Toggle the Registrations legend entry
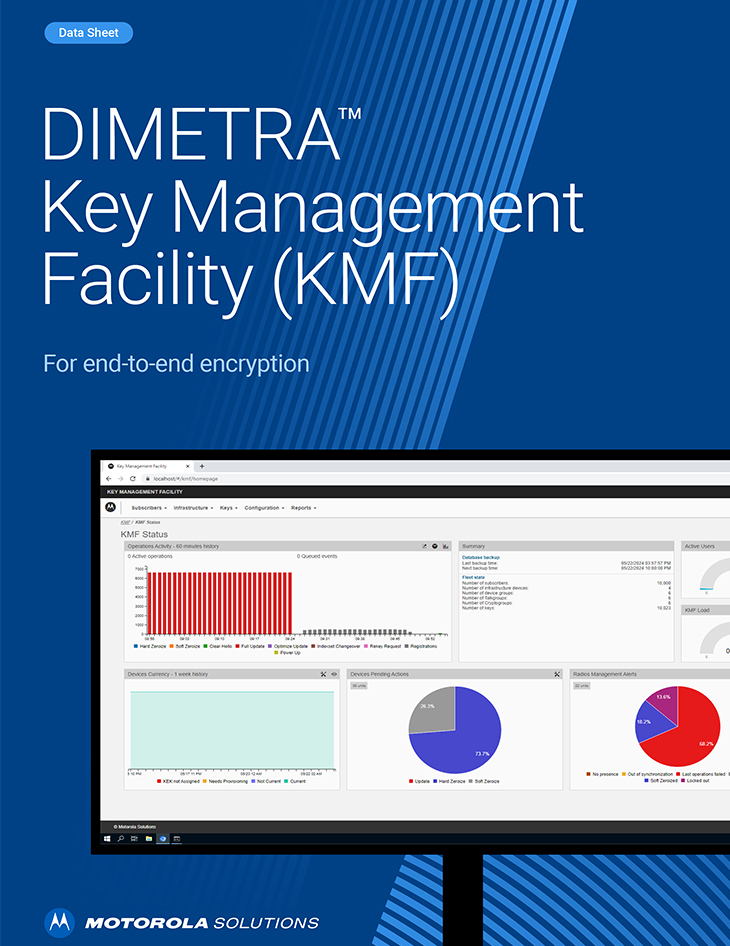Image resolution: width=730 pixels, height=946 pixels. 421,646
